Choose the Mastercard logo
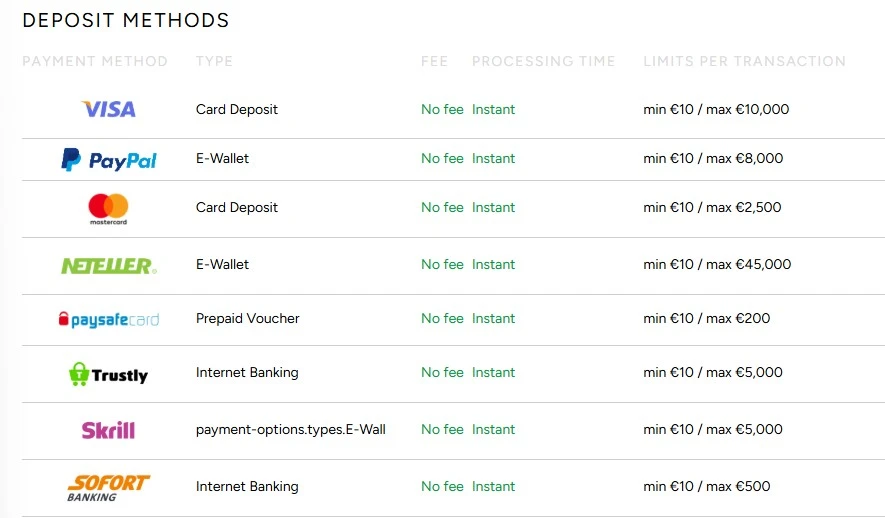Screen dimensions: 885x518 coord(108,208)
